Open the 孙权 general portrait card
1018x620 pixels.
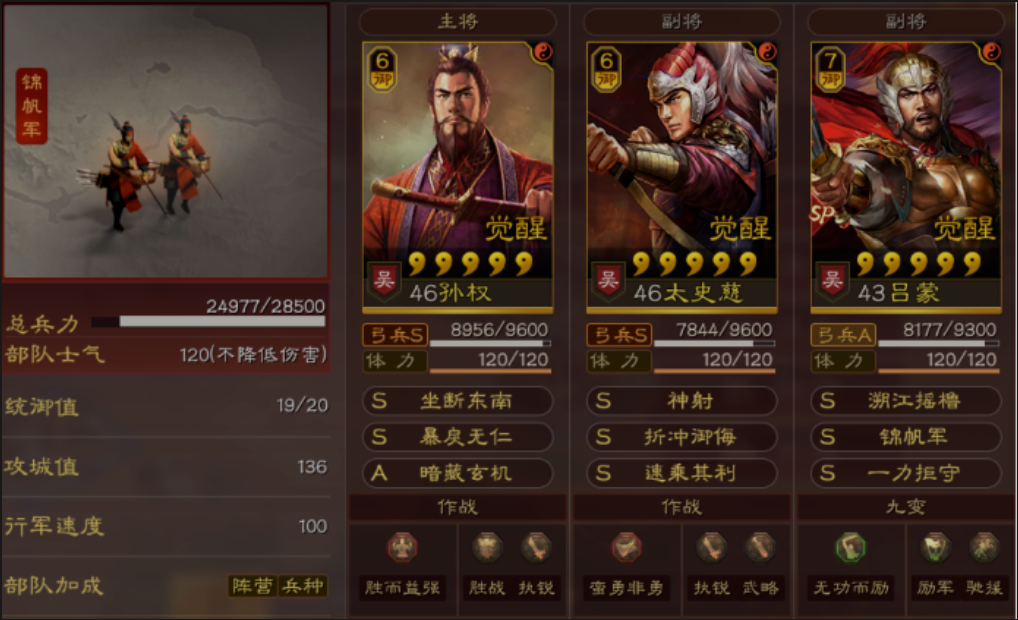458,175
